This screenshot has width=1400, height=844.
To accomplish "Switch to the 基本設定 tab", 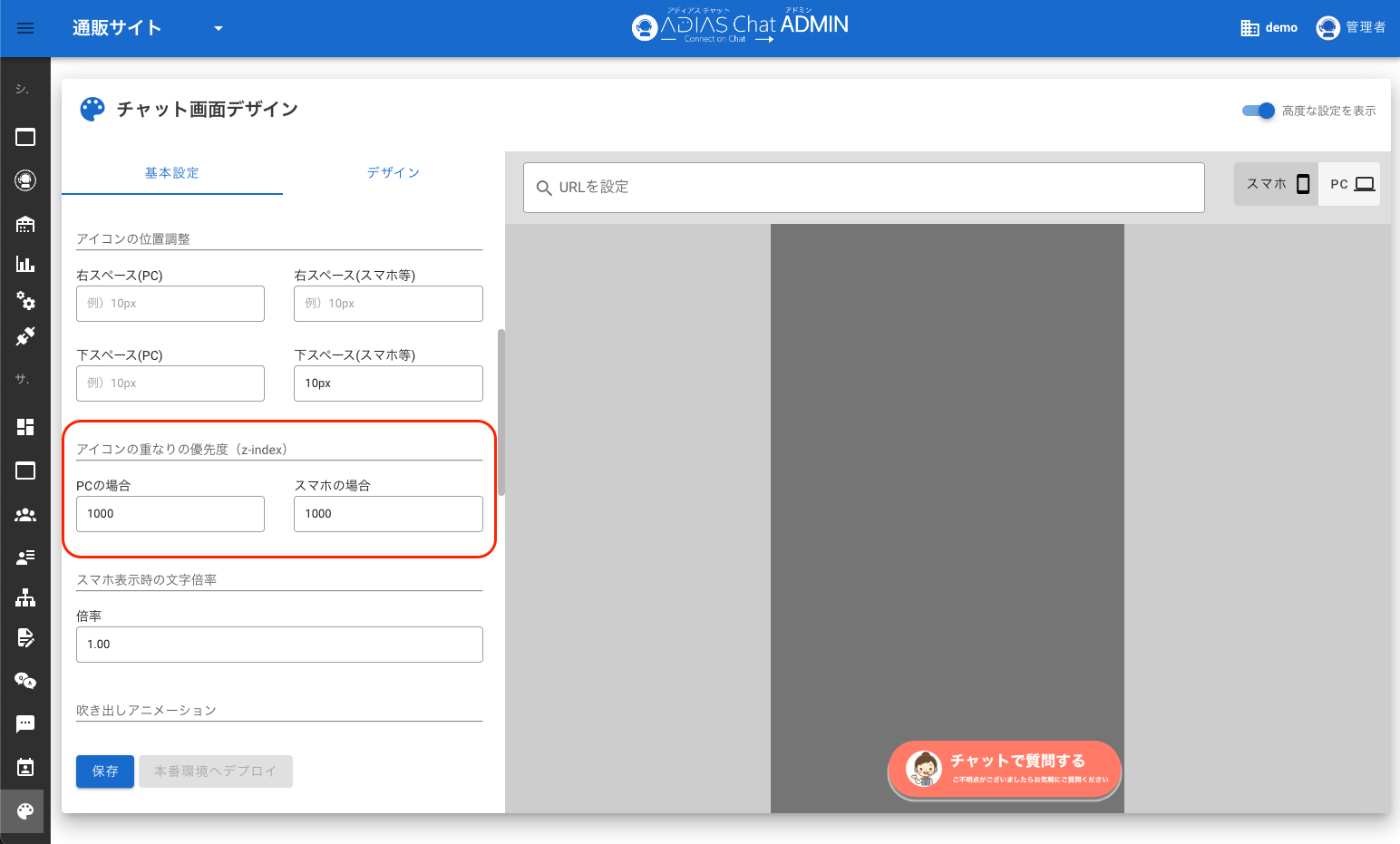I will [x=172, y=173].
